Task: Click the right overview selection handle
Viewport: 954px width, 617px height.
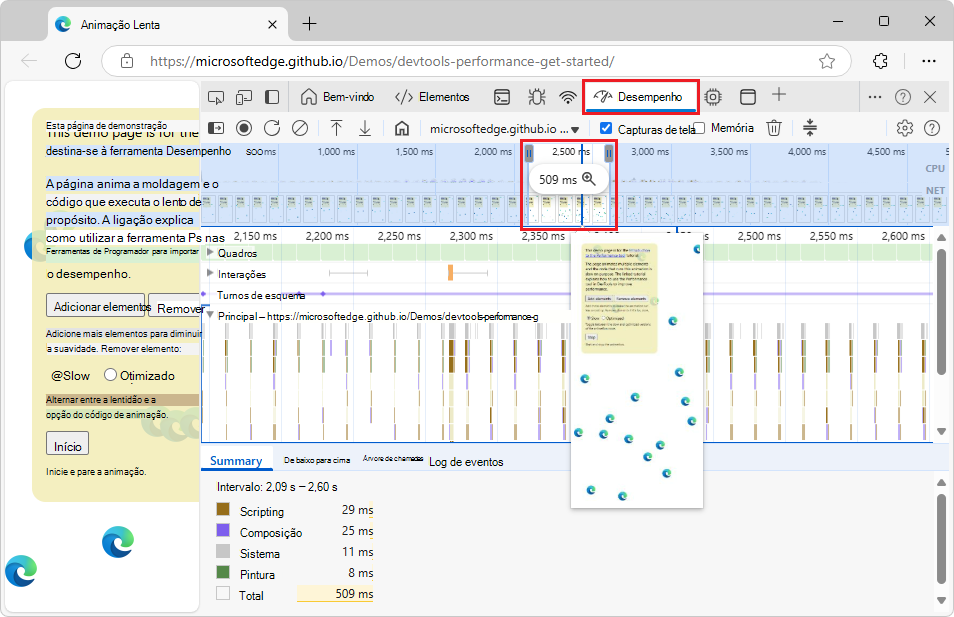Action: click(x=609, y=153)
